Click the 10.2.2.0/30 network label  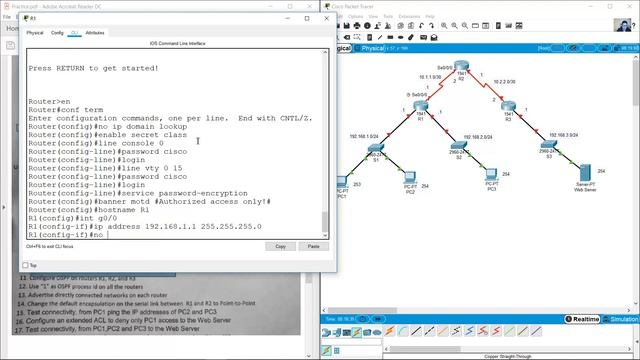(x=504, y=82)
